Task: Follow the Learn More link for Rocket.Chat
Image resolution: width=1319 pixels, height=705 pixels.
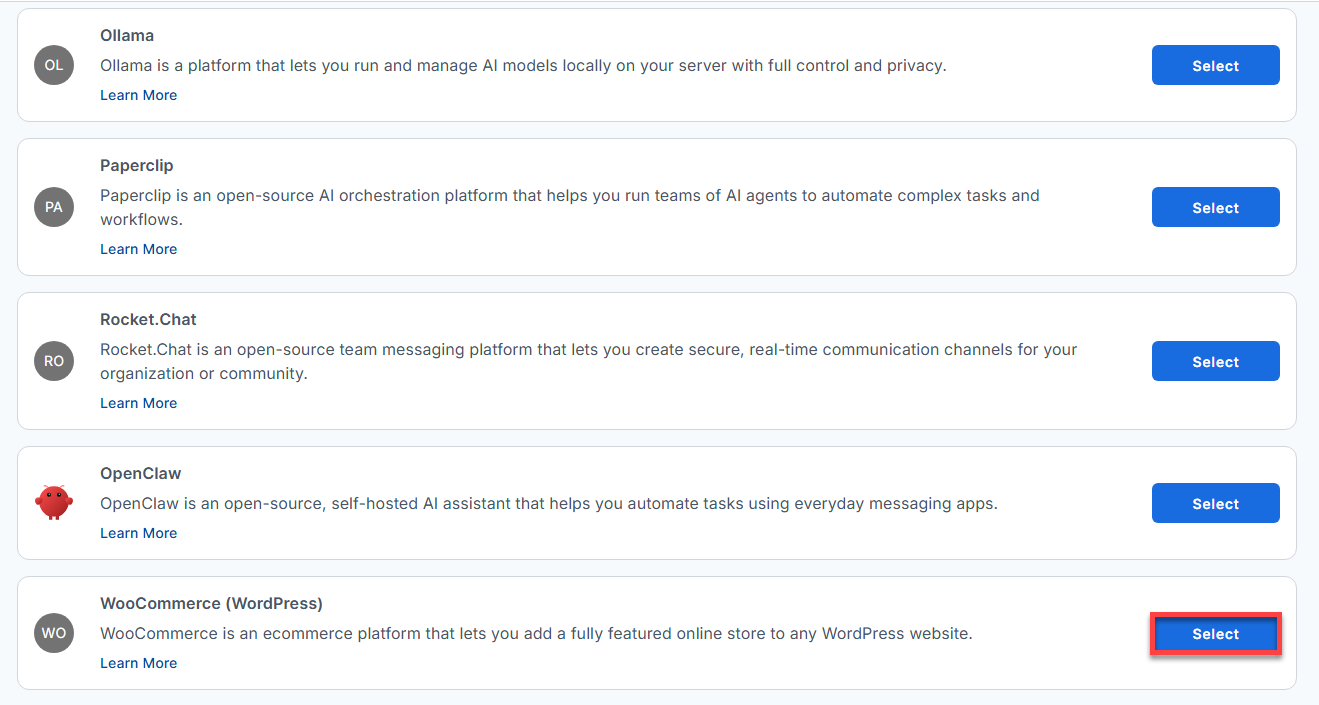Action: coord(138,403)
